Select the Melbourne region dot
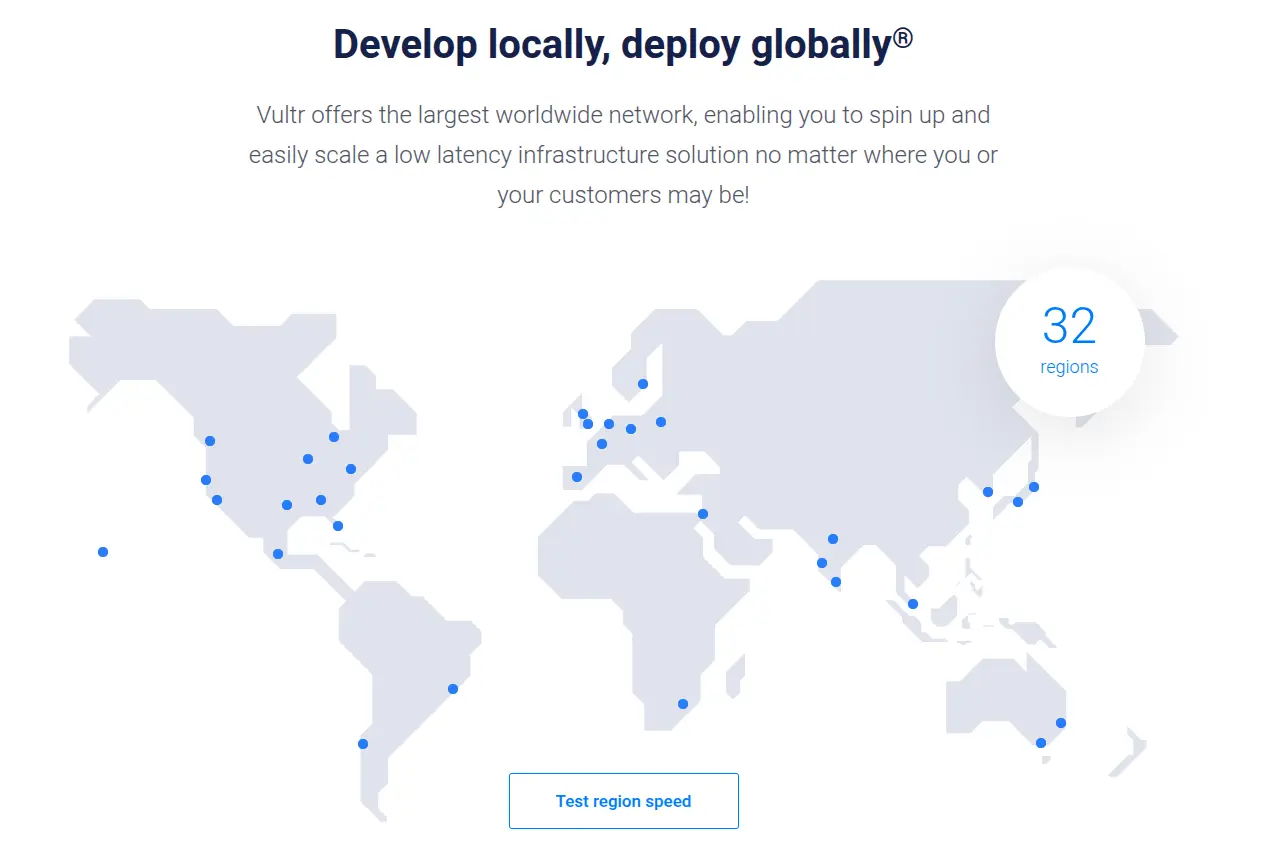1262x867 pixels. 1043,741
